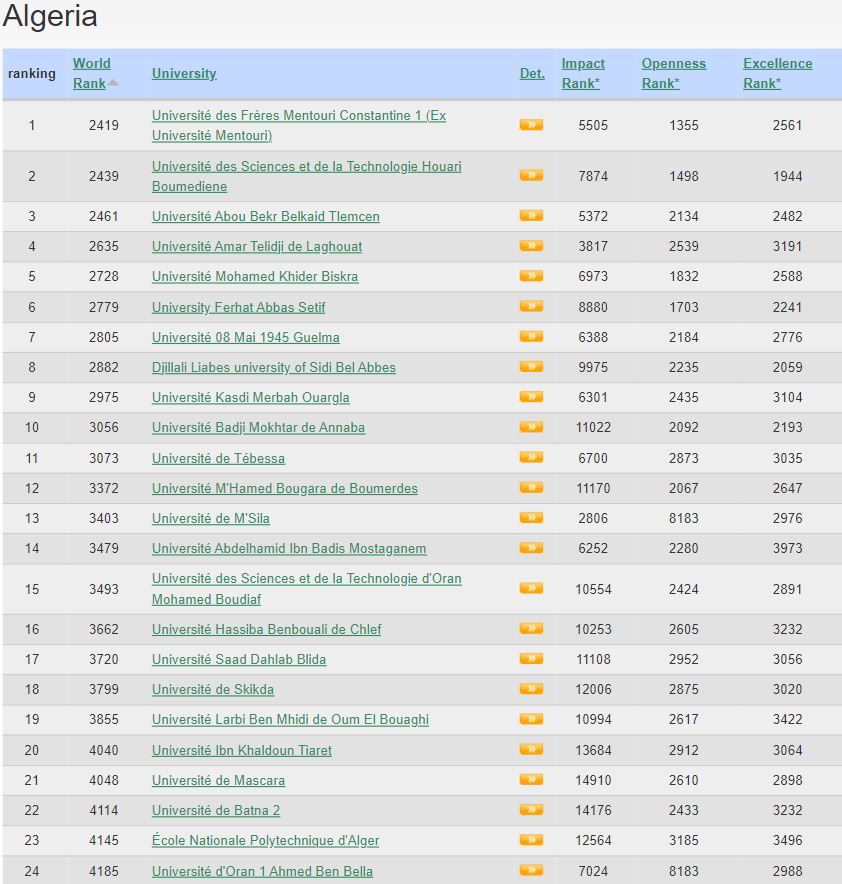Sort by Excellence Rank column header
Screen dimensions: 842x884
pos(778,73)
